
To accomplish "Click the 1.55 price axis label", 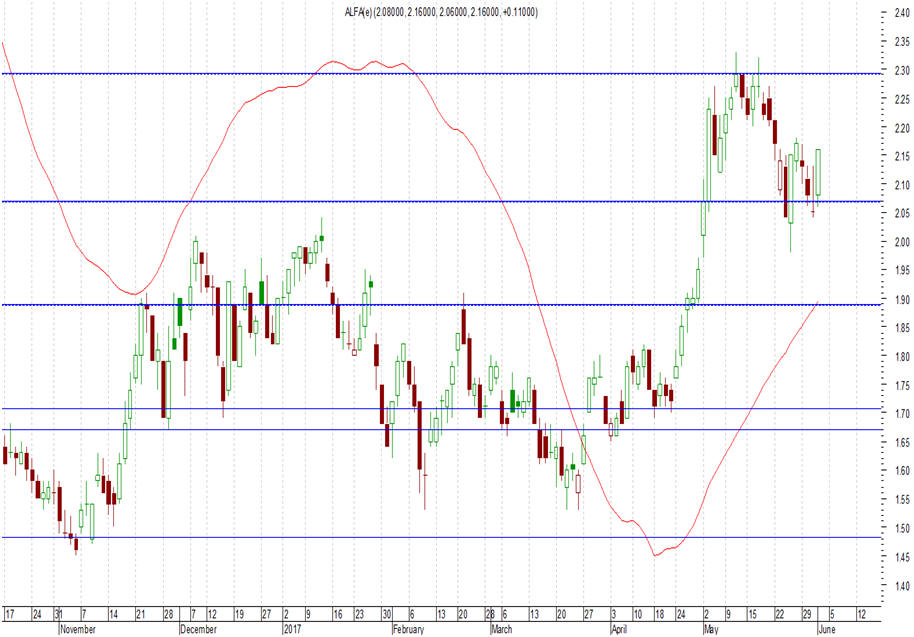I will pos(902,500).
